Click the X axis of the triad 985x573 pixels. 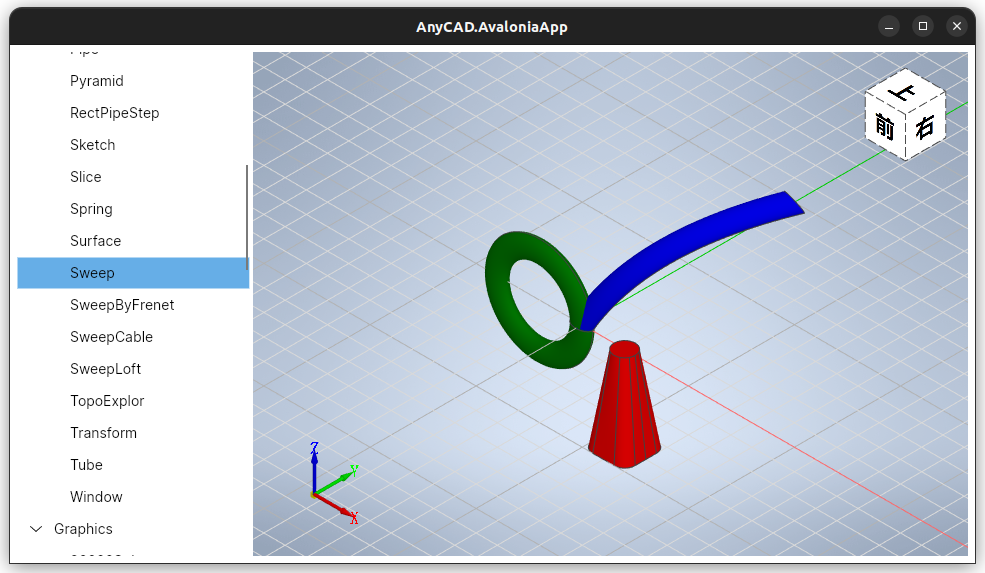(335, 506)
